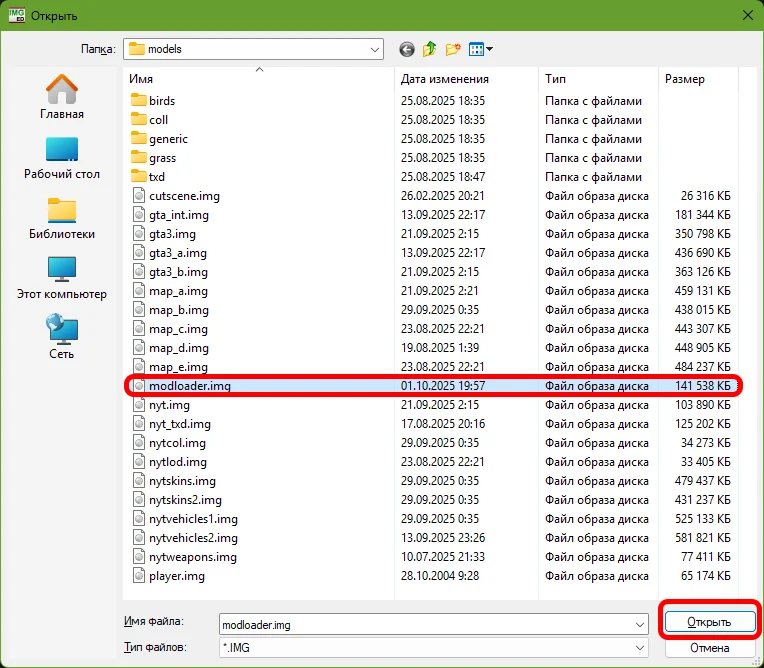This screenshot has height=668, width=764.
Task: Open the Тип файлов filter dropdown
Action: 640,647
